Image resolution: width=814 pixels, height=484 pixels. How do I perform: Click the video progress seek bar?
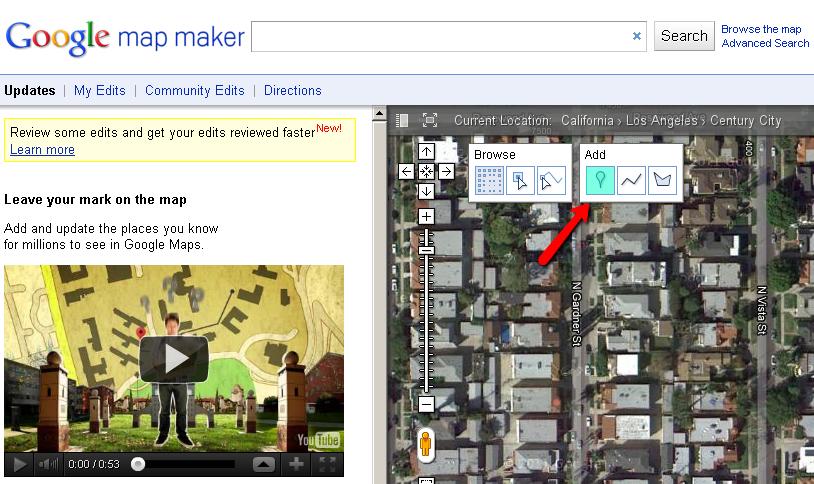(185, 465)
